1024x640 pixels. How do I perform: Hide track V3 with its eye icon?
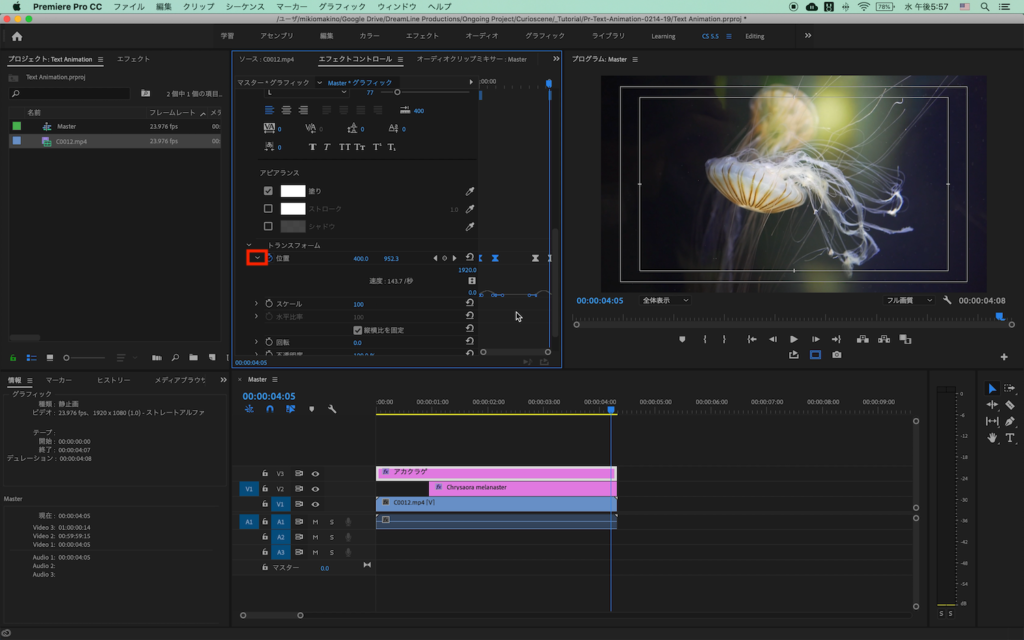[315, 474]
